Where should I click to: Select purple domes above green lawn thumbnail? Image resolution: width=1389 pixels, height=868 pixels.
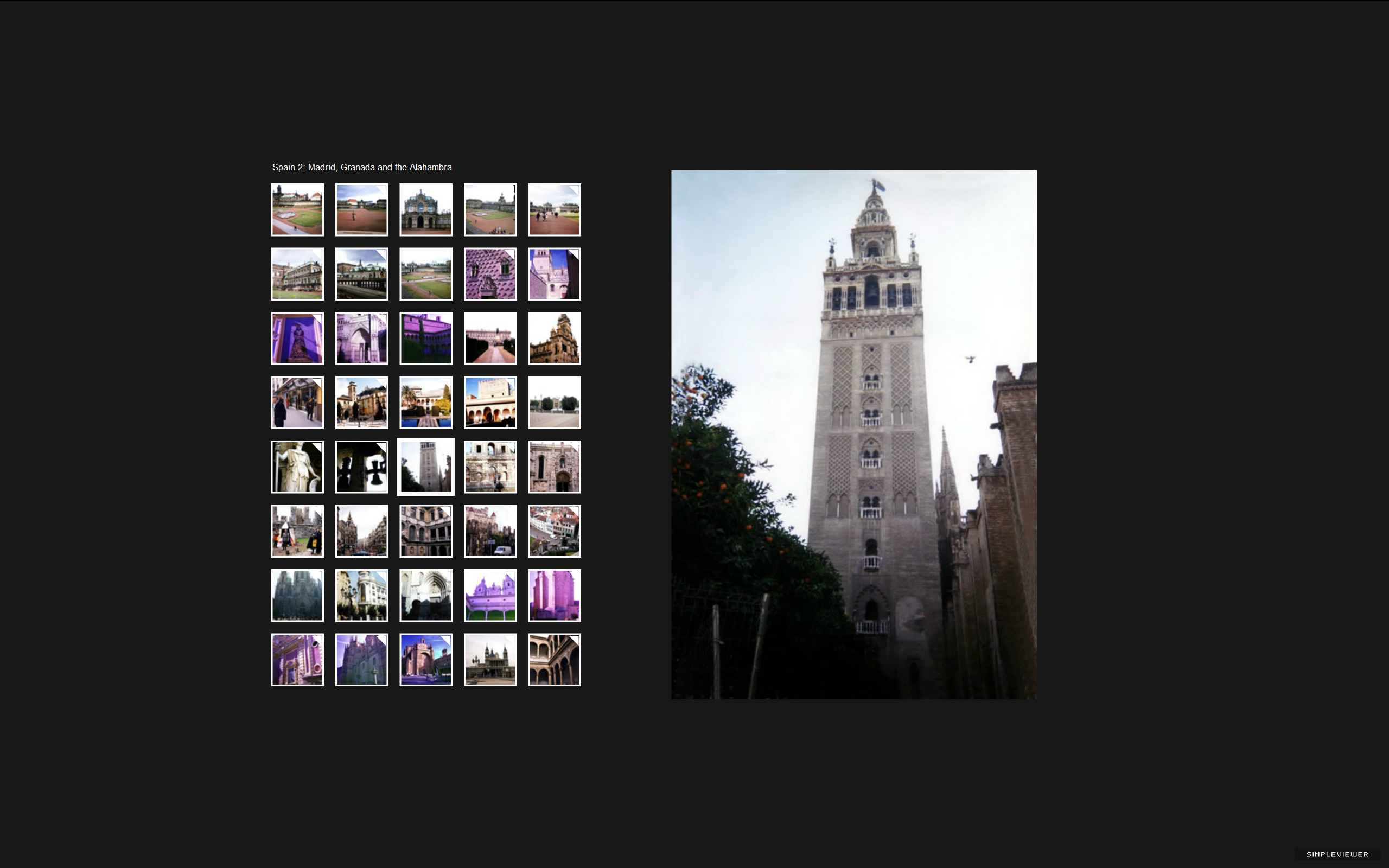click(x=490, y=595)
